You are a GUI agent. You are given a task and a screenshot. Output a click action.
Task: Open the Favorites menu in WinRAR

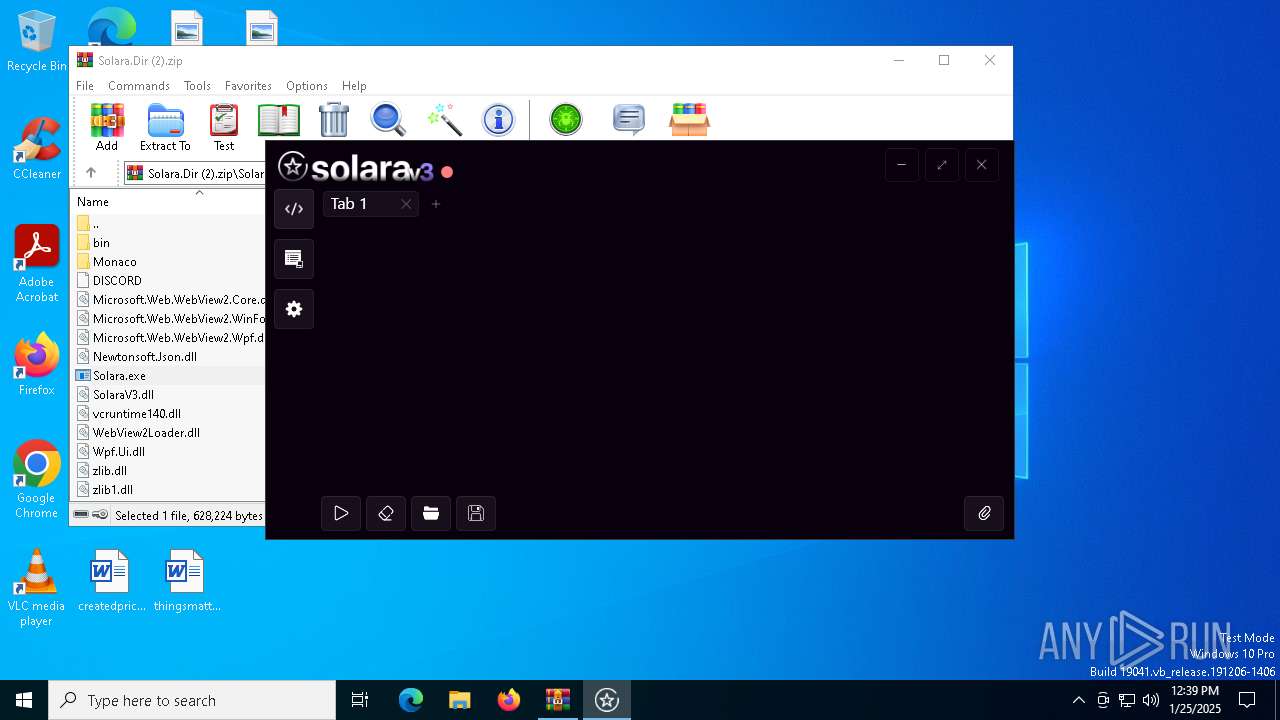click(x=248, y=86)
